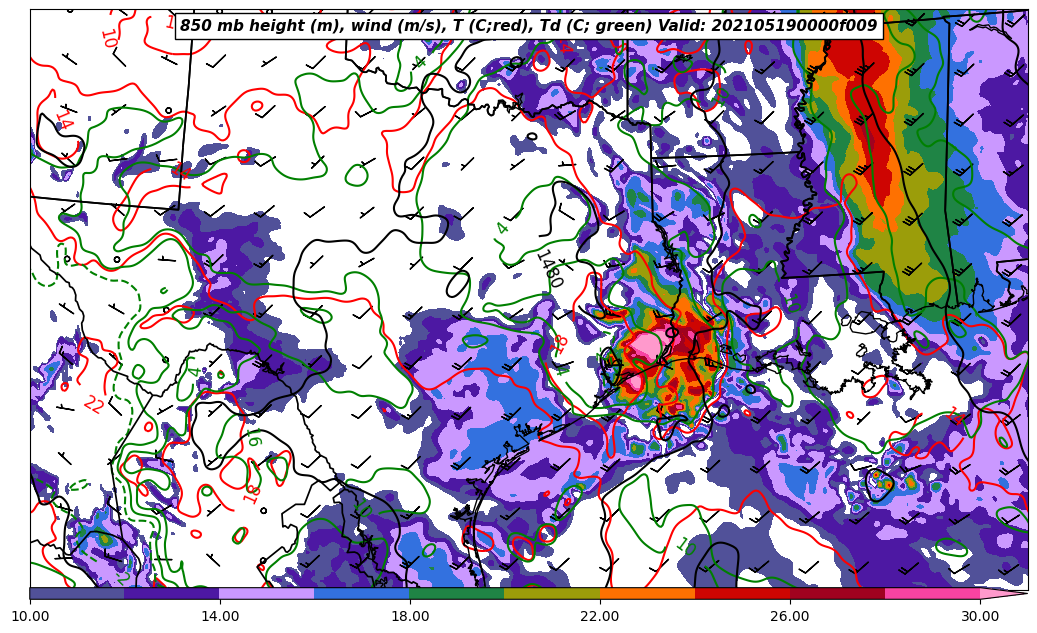This screenshot has width=1037, height=633.
Task: Select the indigo 12–14 colorbar segment
Action: pos(171,593)
